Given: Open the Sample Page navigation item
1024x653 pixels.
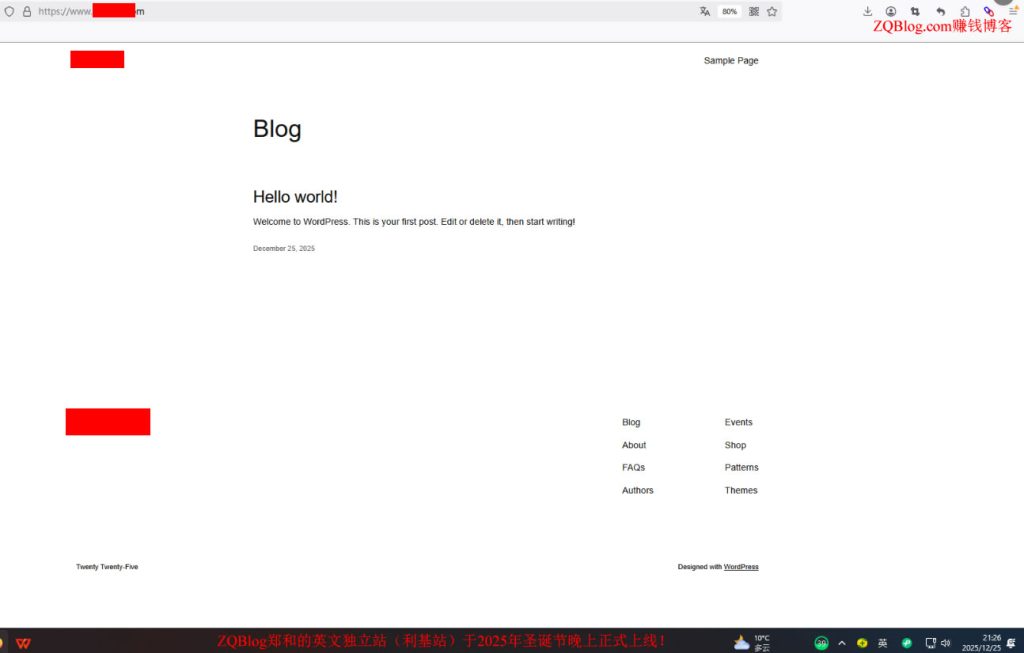Looking at the screenshot, I should click(731, 60).
